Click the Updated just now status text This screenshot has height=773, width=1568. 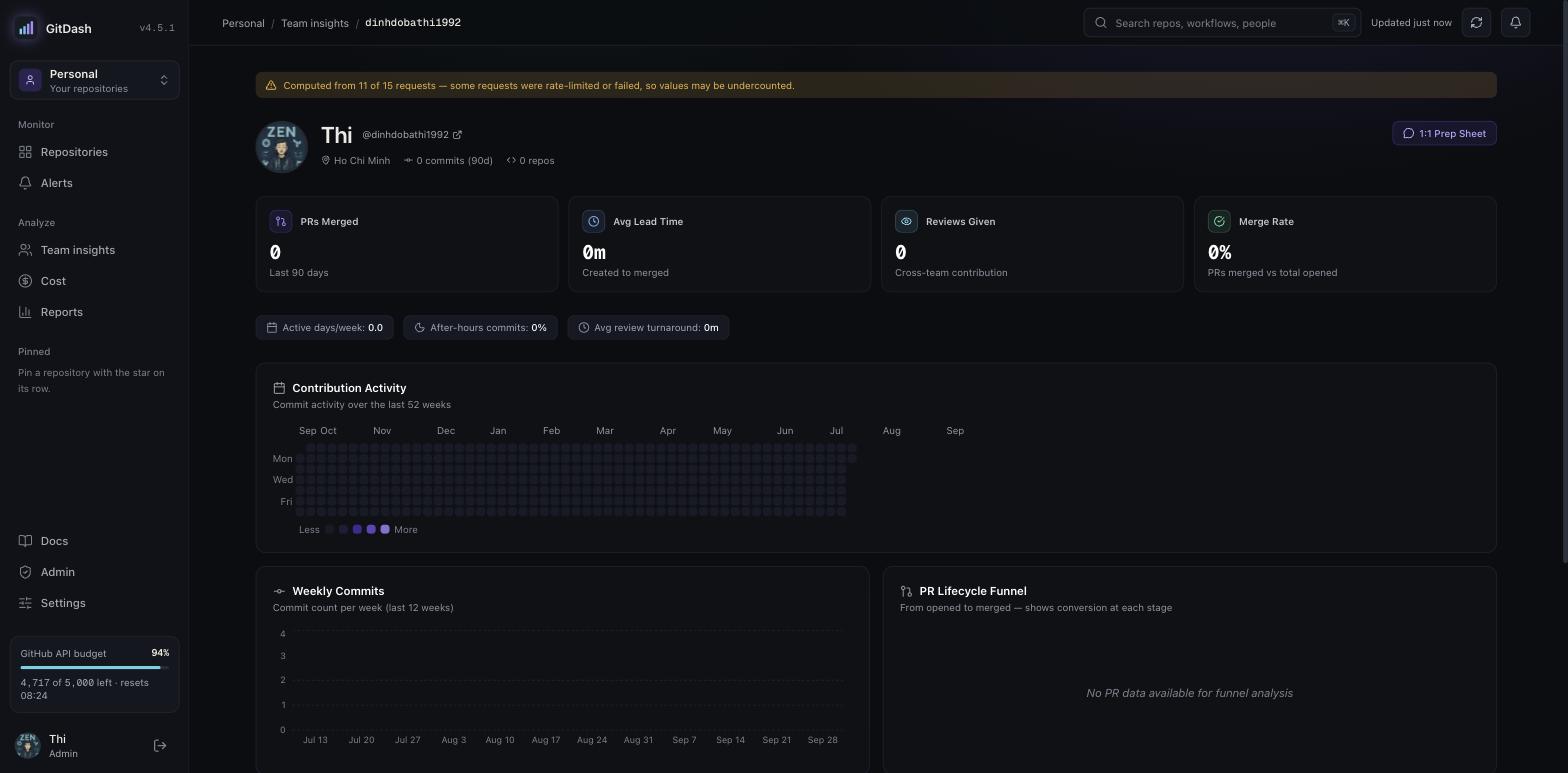click(1411, 23)
